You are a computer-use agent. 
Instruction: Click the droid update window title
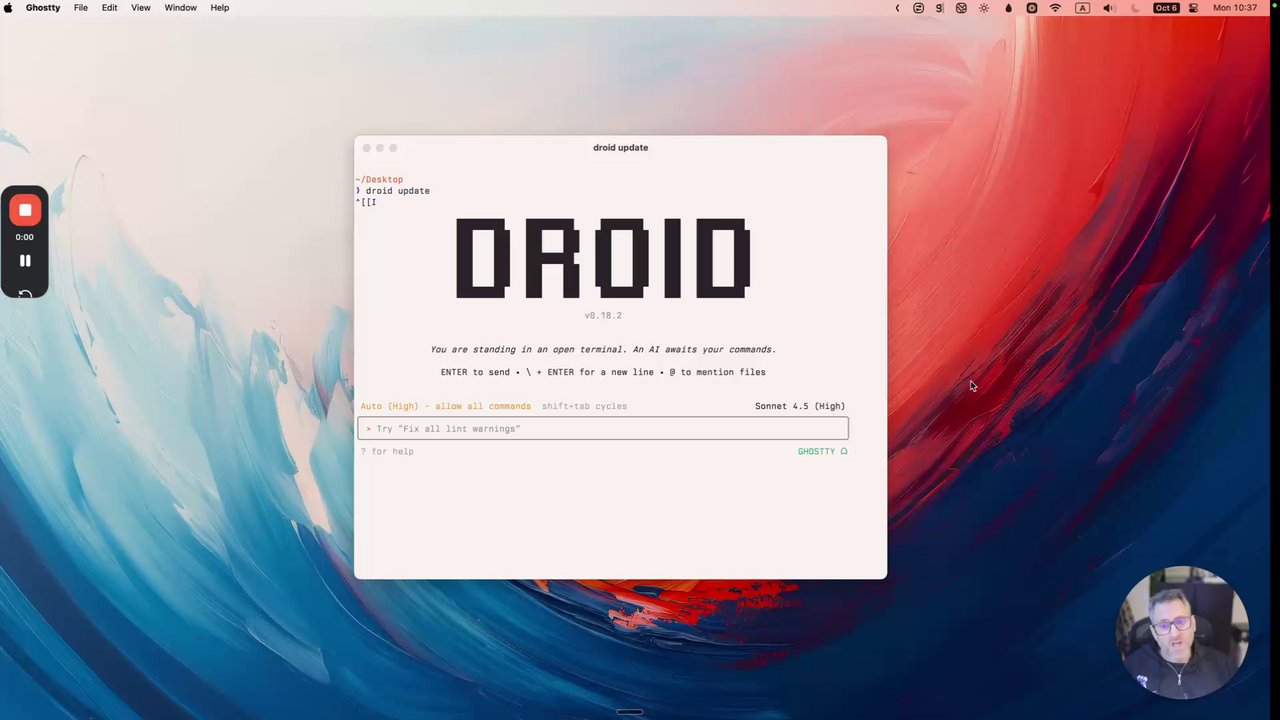[620, 147]
